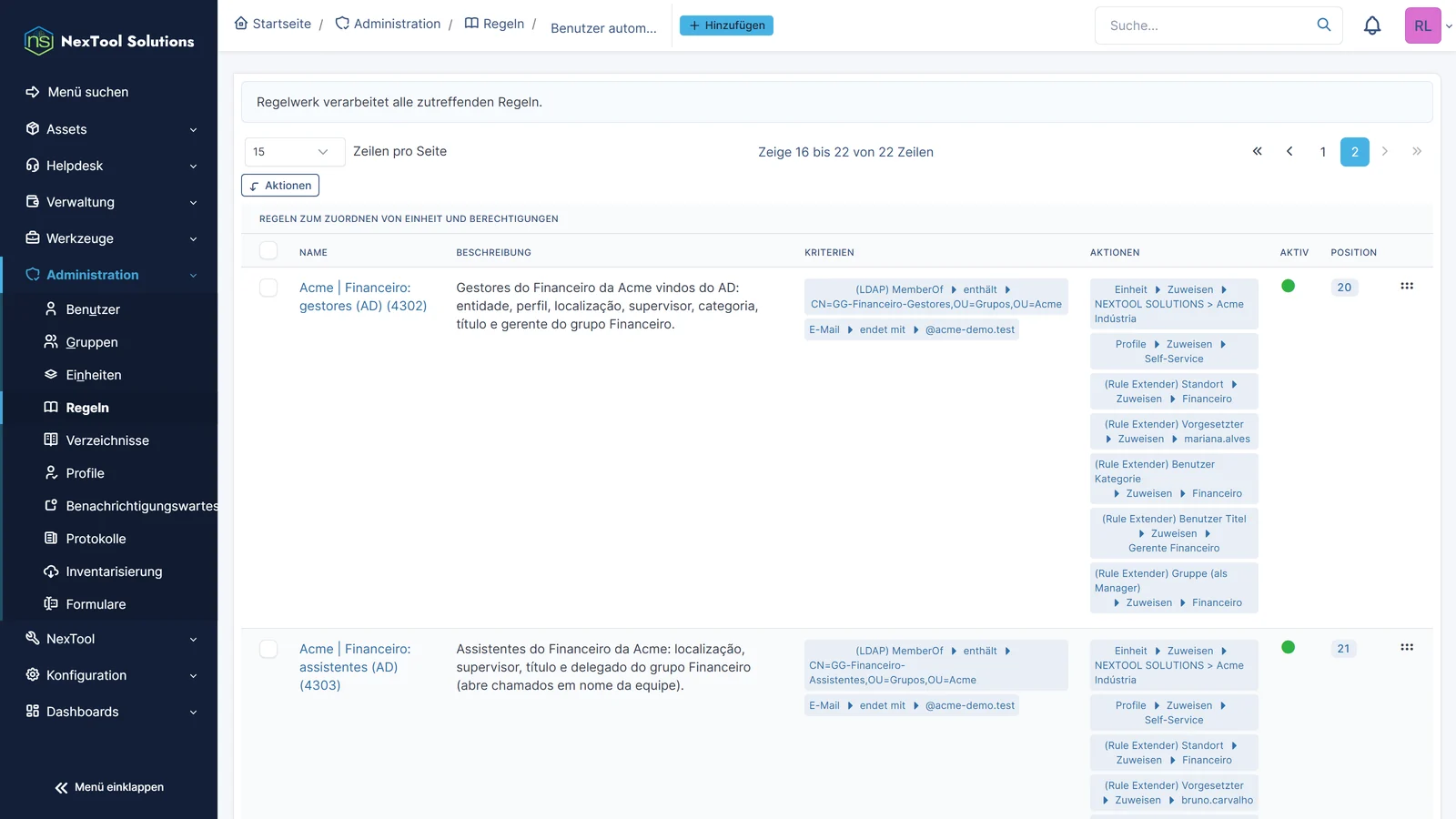Expand the Assets menu
The width and height of the screenshot is (1456, 819).
tap(109, 129)
